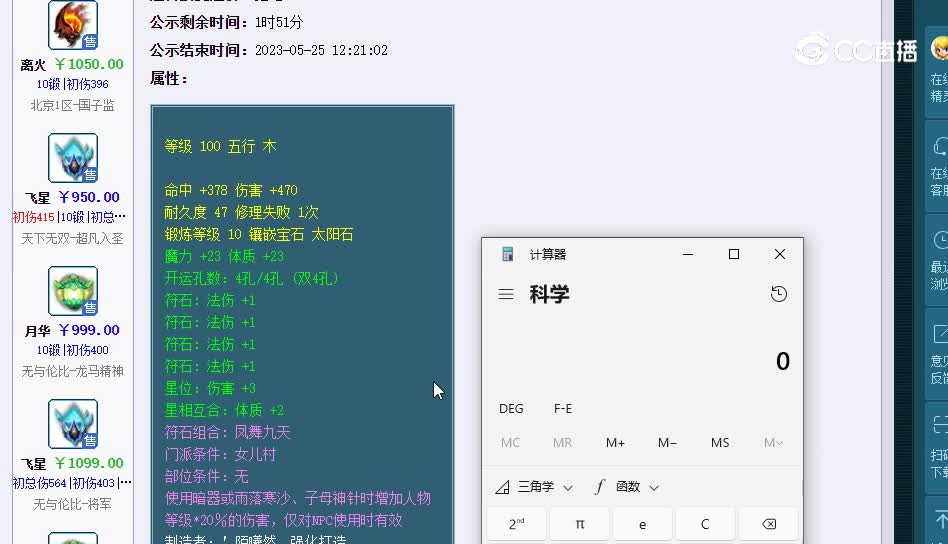Viewport: 948px width, 544px height.
Task: Open the 飞星 ¥950.00 listing link
Action: [72, 198]
